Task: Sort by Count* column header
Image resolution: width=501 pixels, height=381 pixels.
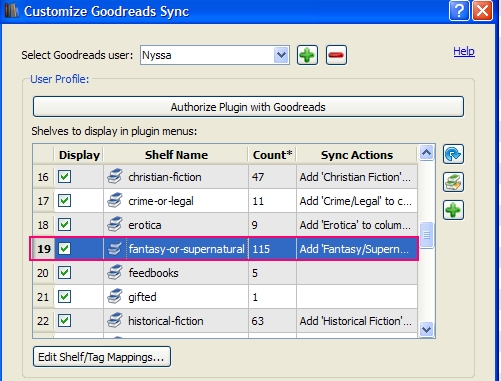Action: (272, 155)
